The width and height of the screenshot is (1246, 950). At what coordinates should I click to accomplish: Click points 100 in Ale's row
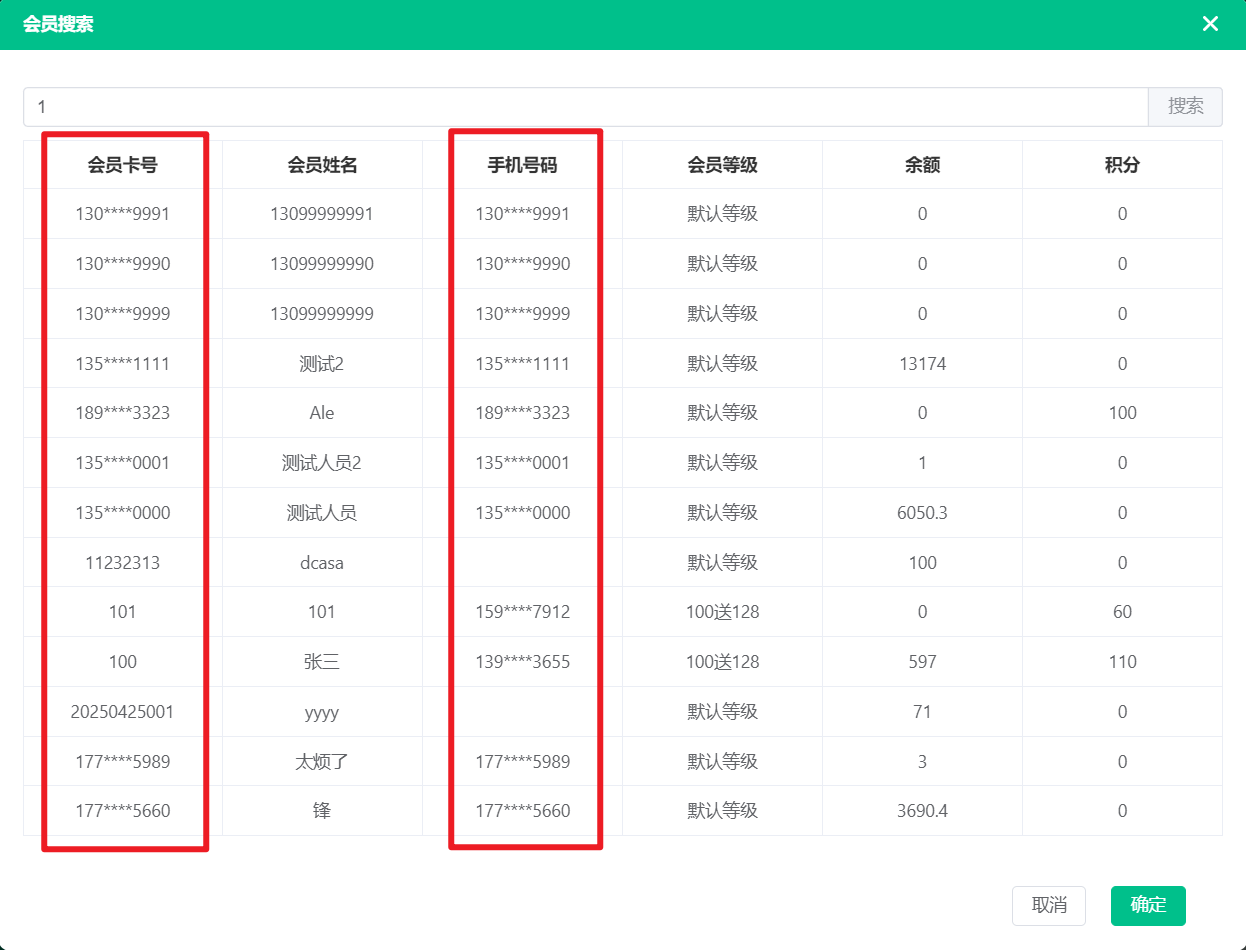tap(1122, 413)
